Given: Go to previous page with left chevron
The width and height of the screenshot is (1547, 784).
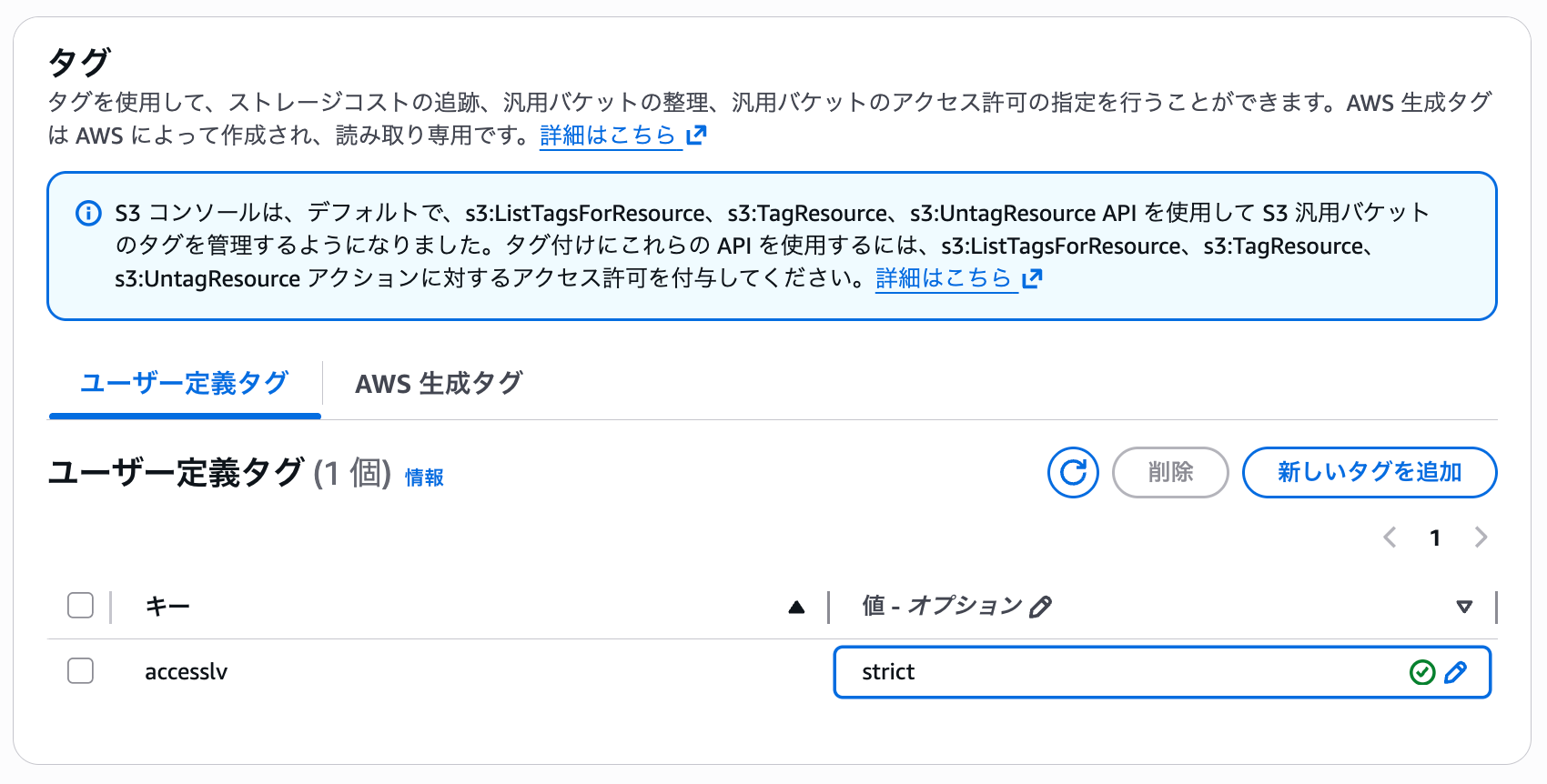Looking at the screenshot, I should point(1390,538).
